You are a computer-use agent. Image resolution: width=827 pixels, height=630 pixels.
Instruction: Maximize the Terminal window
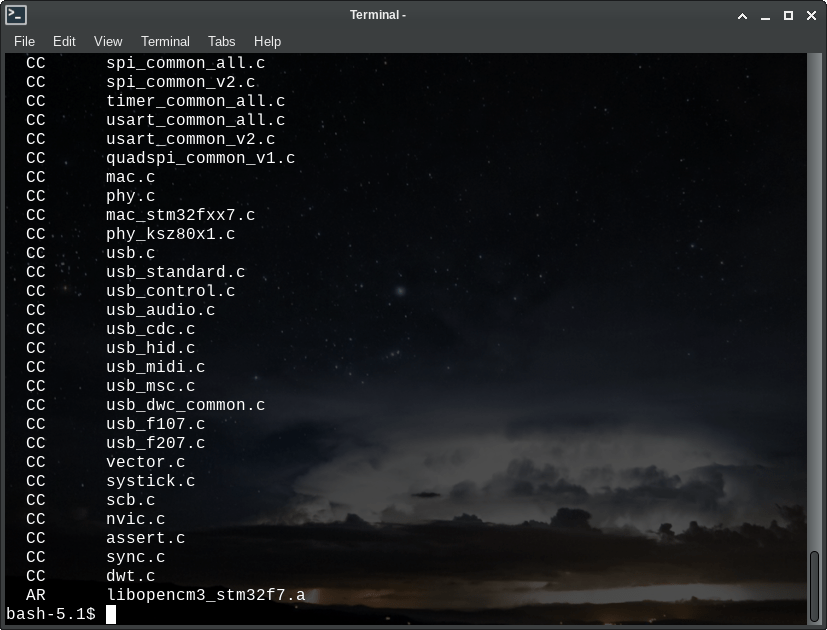tap(788, 16)
